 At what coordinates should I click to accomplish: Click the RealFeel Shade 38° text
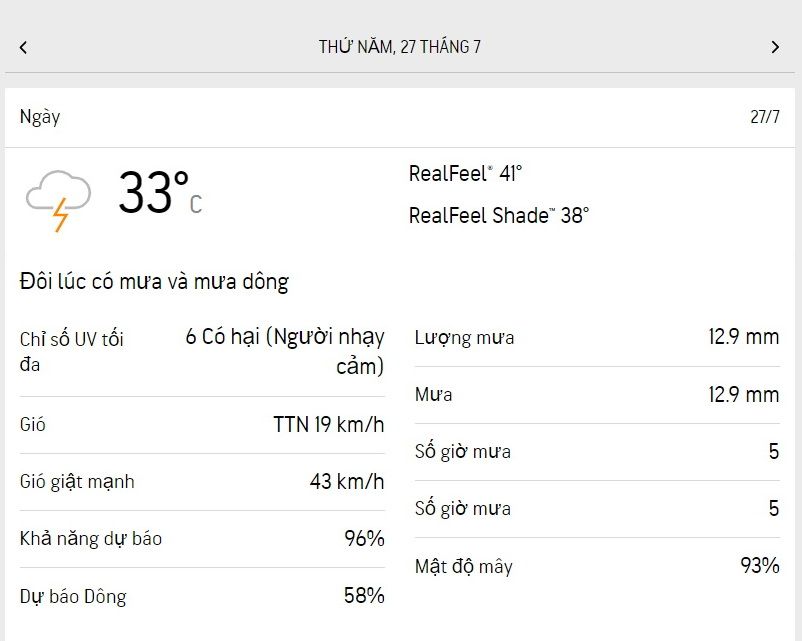coord(499,215)
